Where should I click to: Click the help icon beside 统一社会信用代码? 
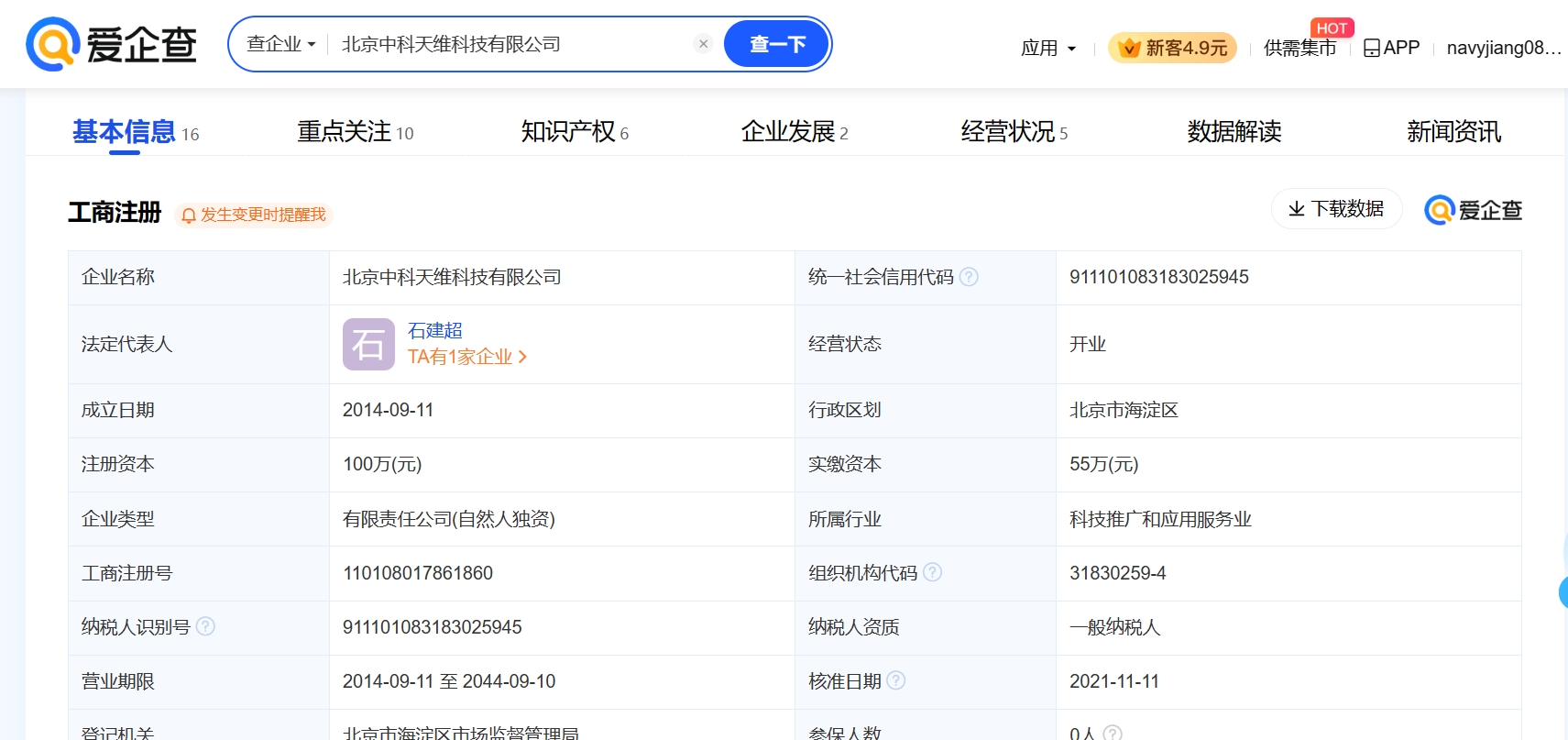tap(969, 277)
